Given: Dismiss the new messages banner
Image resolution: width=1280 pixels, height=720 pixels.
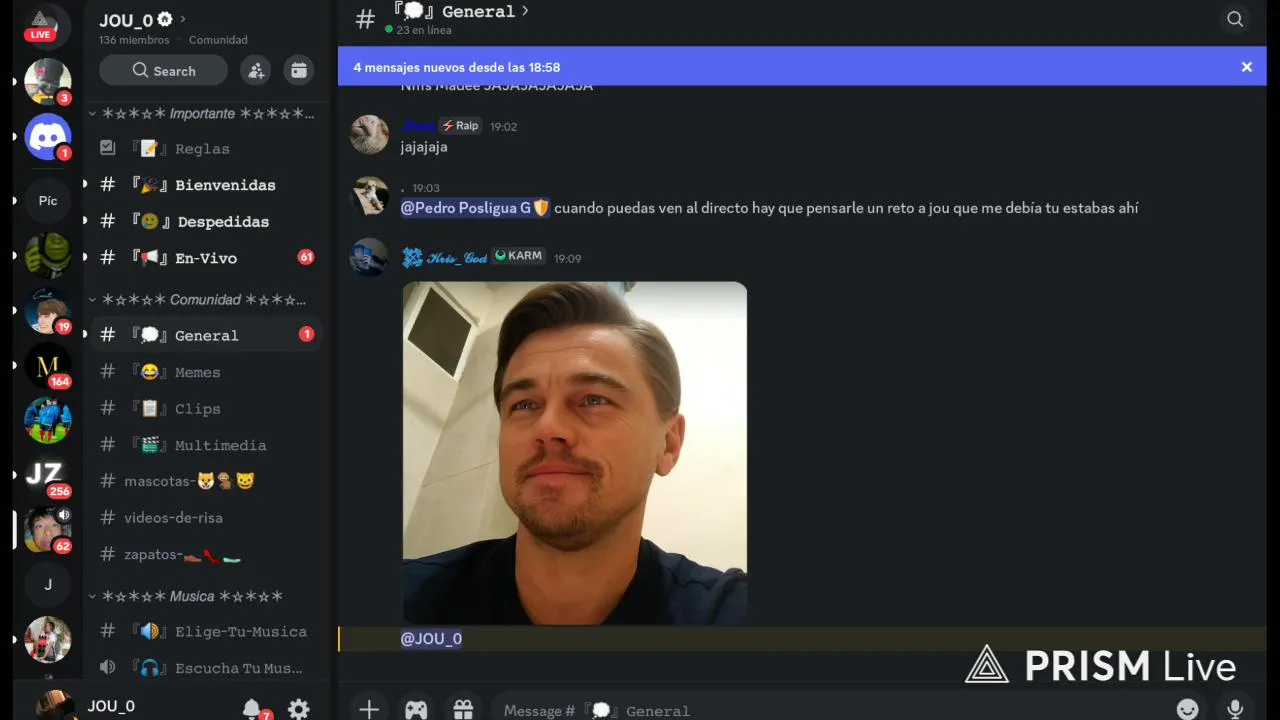Looking at the screenshot, I should [x=1246, y=67].
